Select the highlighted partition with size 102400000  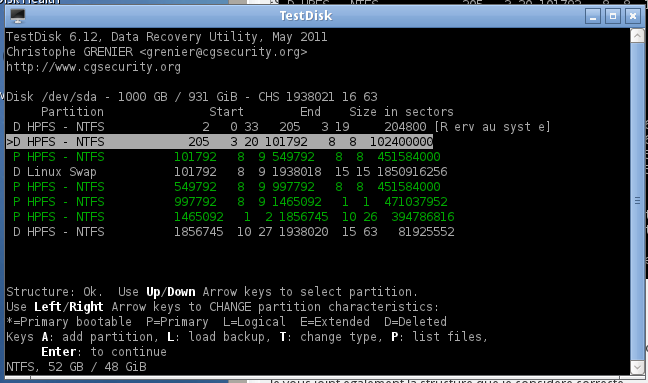[x=219, y=142]
